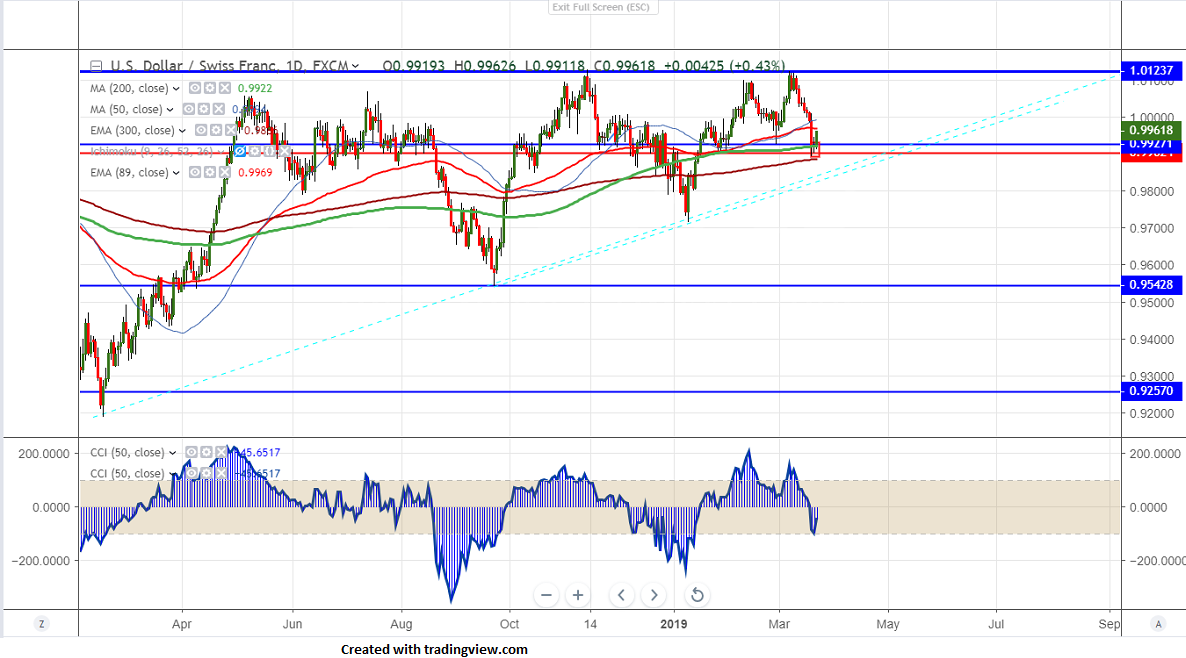The width and height of the screenshot is (1186, 658).
Task: Click the green 0.99618 current price label
Action: click(1151, 131)
